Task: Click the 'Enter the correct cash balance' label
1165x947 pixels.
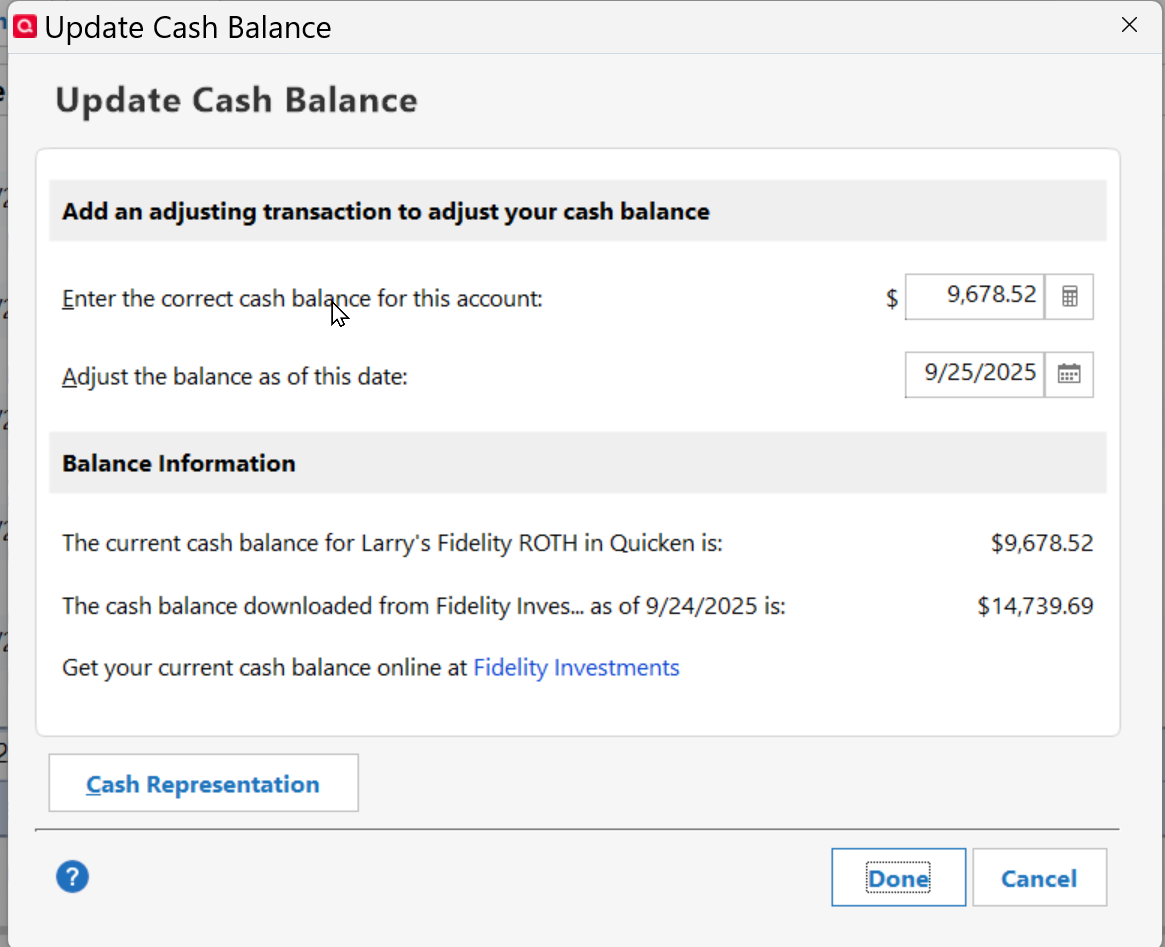Action: tap(302, 298)
